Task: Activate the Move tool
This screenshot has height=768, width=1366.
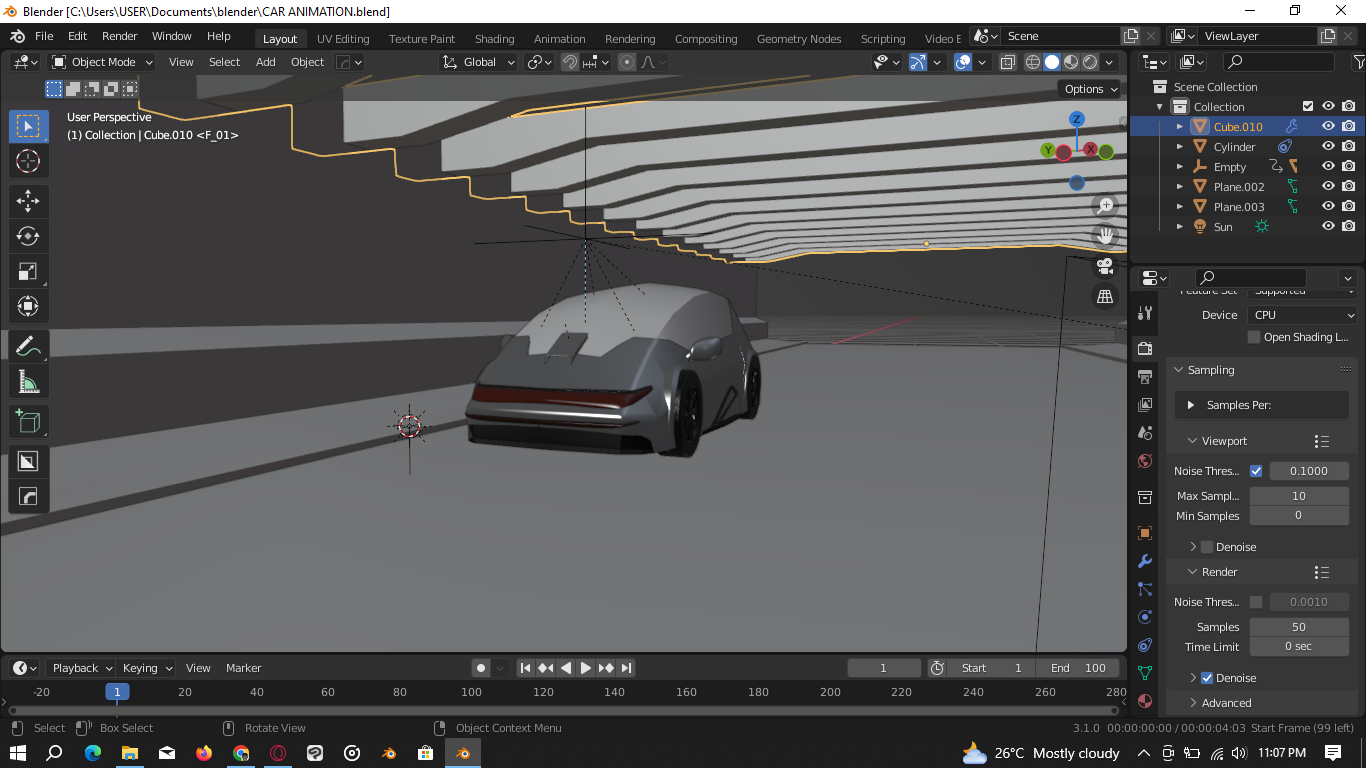Action: tap(28, 200)
